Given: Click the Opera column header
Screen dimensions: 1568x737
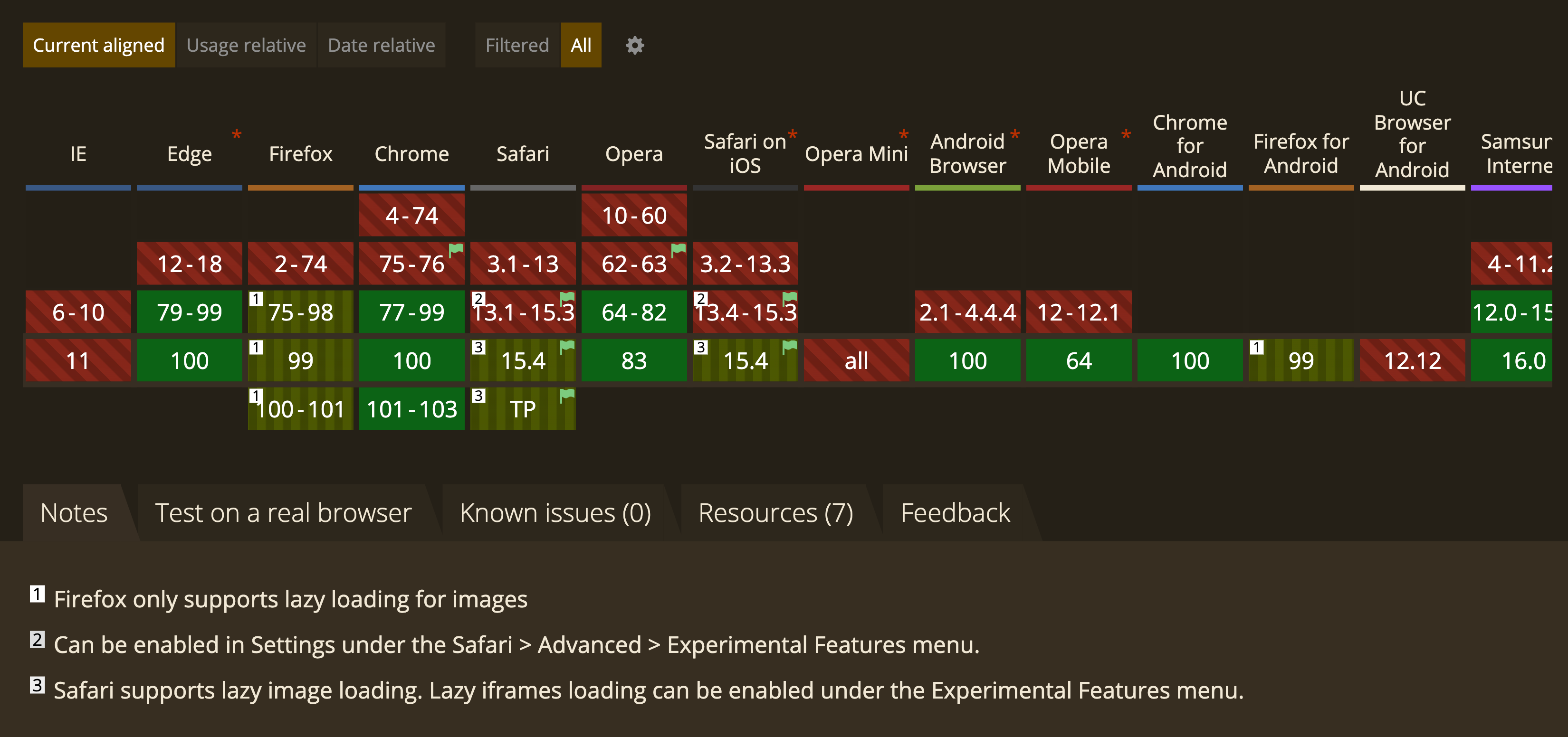Looking at the screenshot, I should [x=634, y=154].
